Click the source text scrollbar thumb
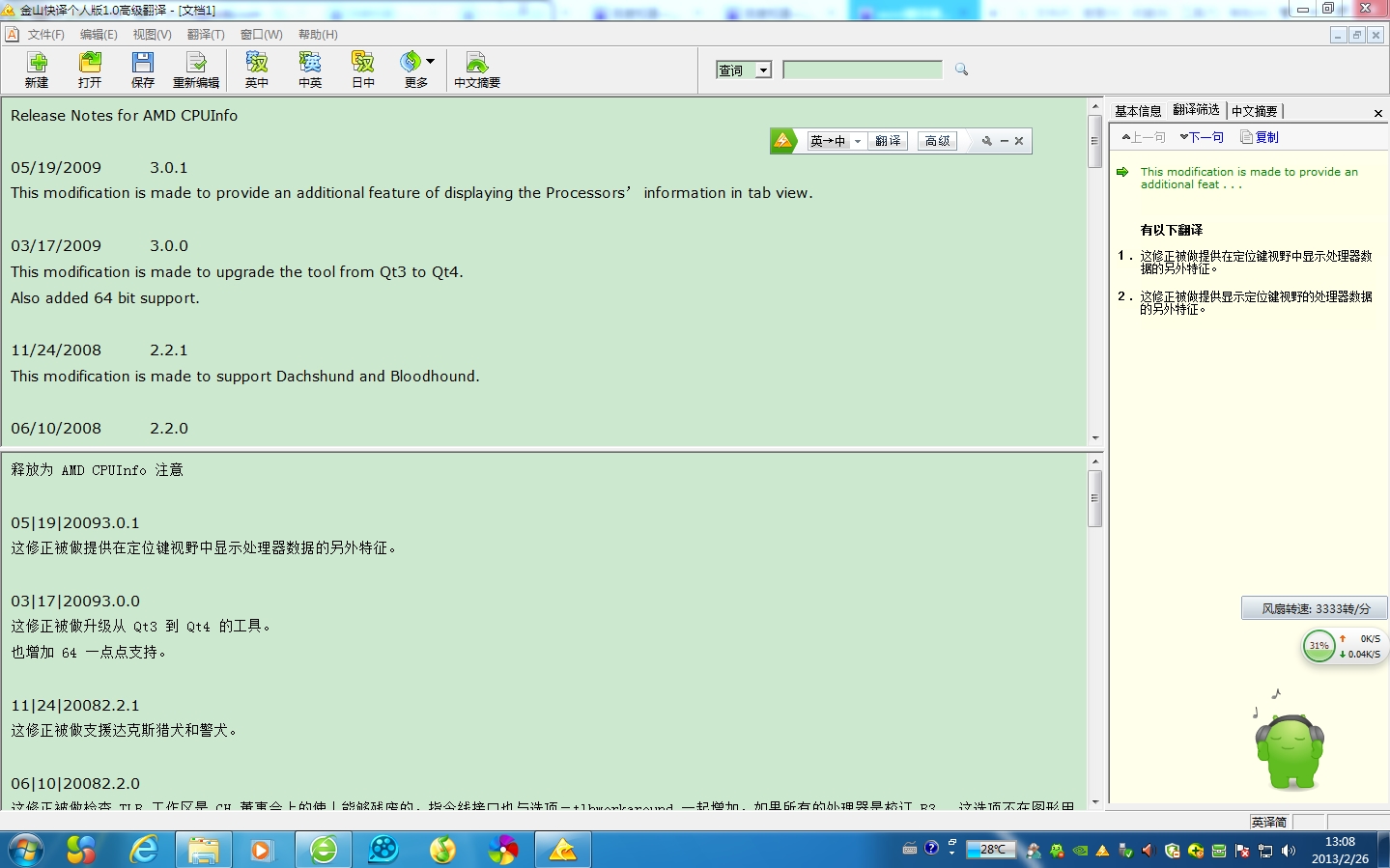 [1094, 141]
